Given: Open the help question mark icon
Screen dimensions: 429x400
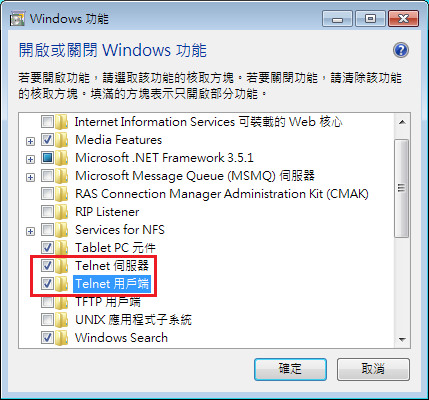Looking at the screenshot, I should tap(401, 50).
